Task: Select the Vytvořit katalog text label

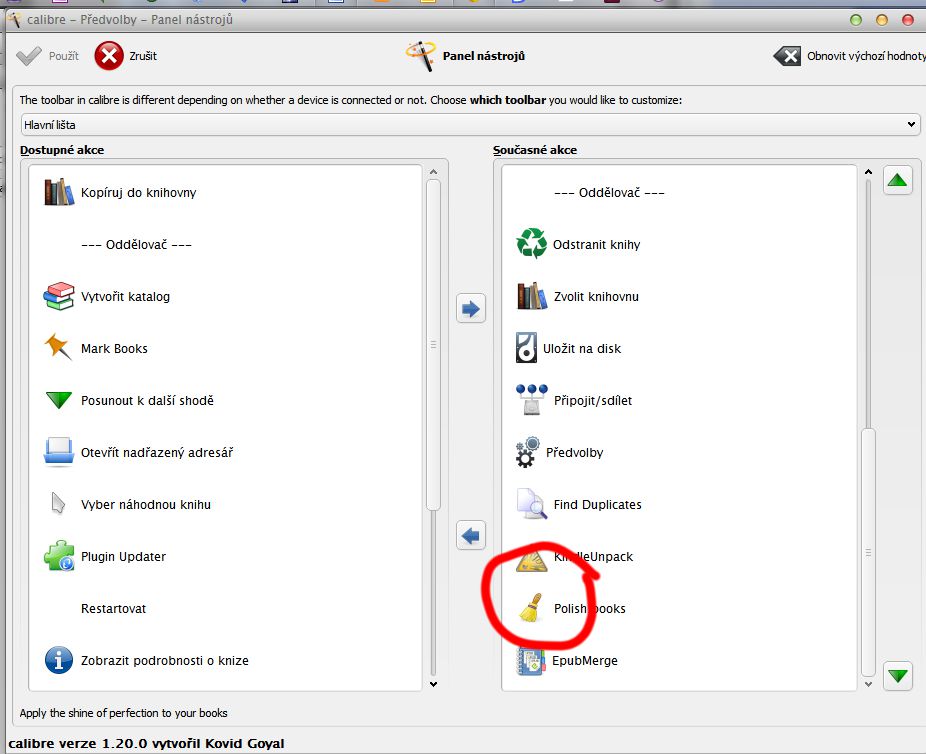Action: point(125,296)
